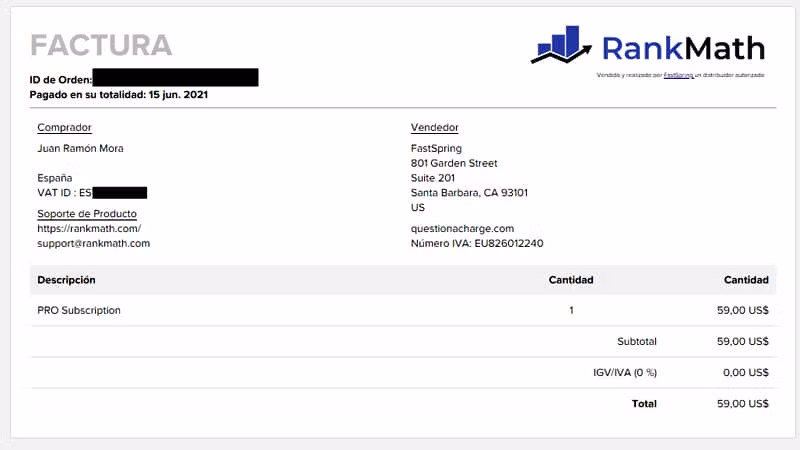This screenshot has width=800, height=450.
Task: Click 'Santa Barbara, CA 93101'
Action: (x=469, y=193)
